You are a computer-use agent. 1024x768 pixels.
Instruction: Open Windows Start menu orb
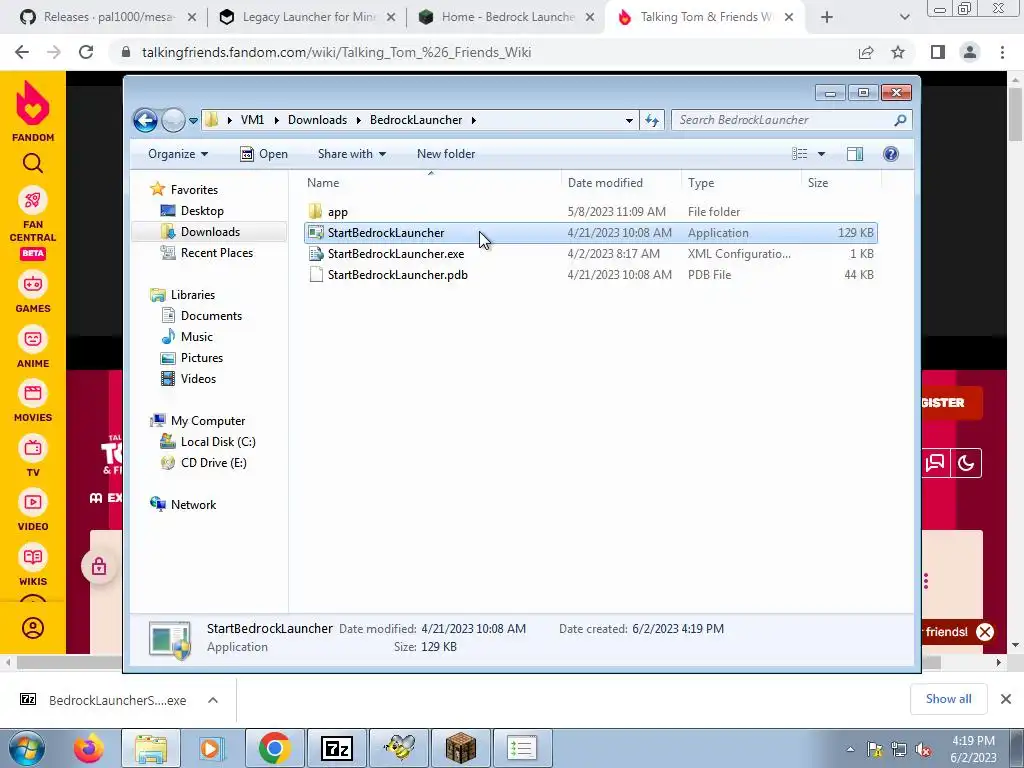point(27,748)
